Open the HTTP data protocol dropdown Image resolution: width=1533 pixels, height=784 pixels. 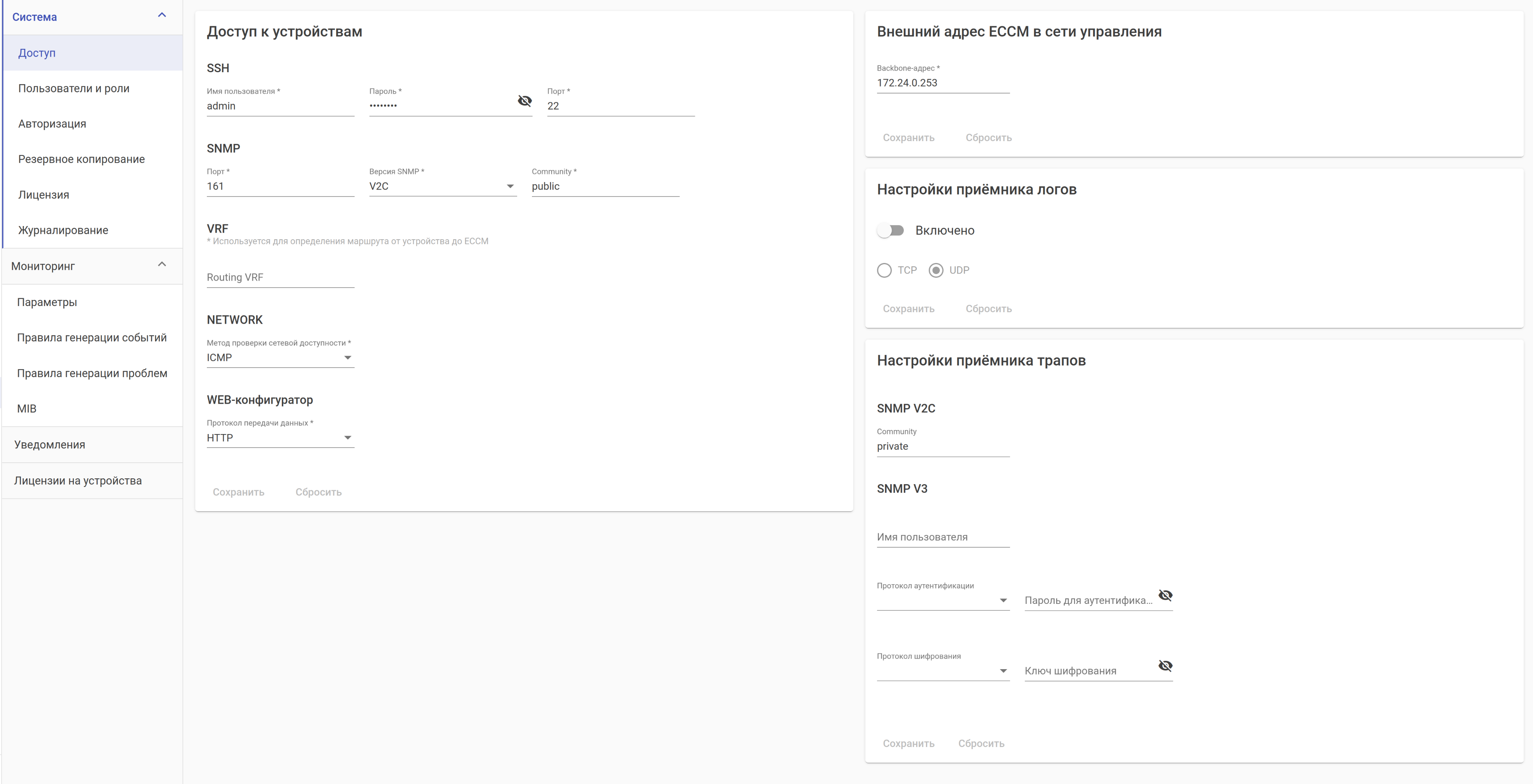pyautogui.click(x=280, y=438)
